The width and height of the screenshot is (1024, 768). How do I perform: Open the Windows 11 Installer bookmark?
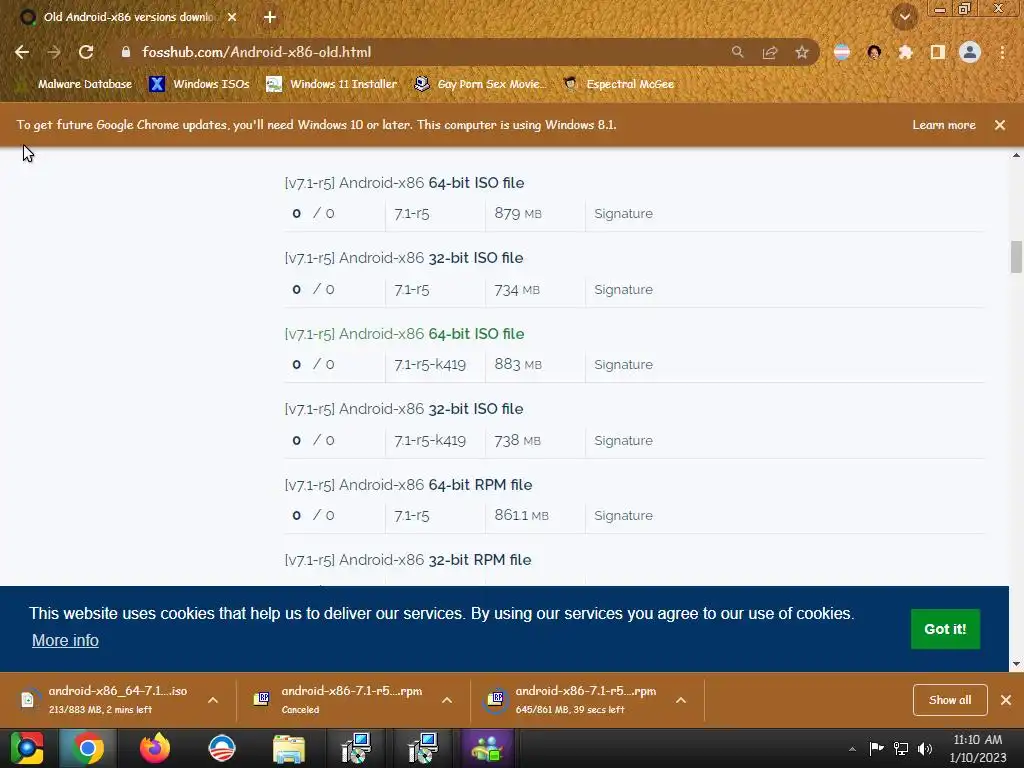(x=332, y=84)
